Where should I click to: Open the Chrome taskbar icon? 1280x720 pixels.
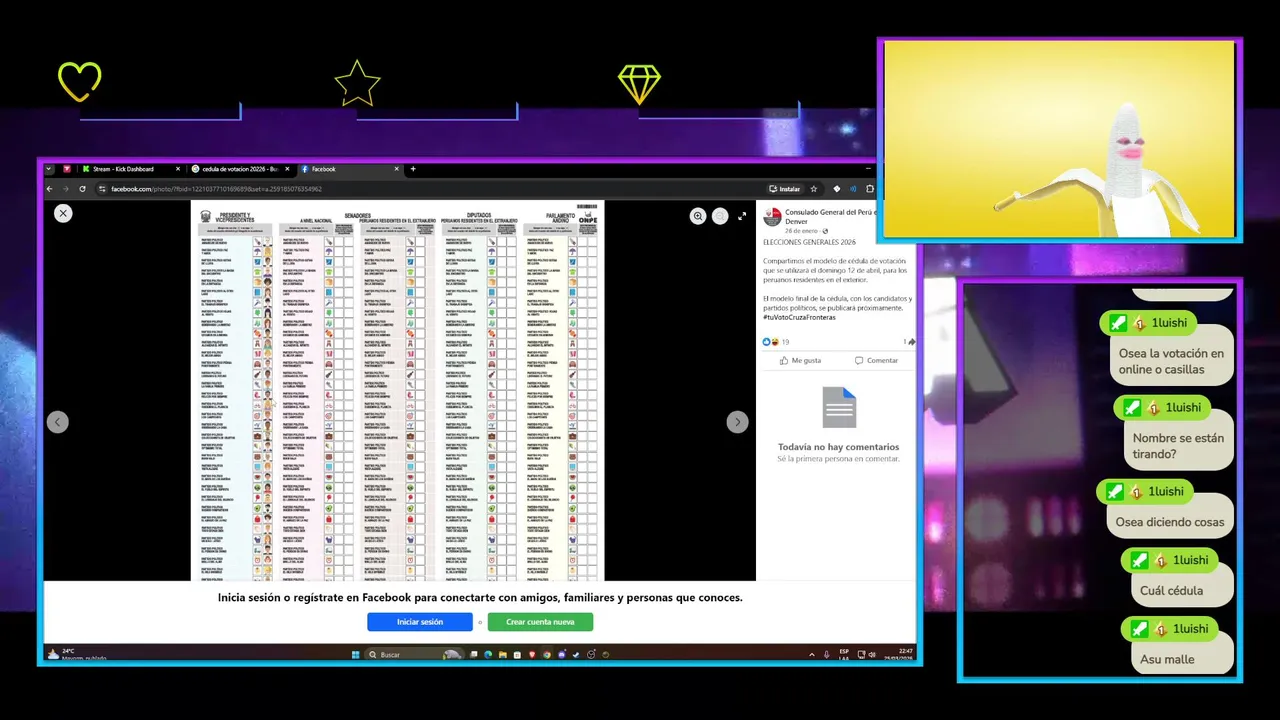(x=547, y=655)
